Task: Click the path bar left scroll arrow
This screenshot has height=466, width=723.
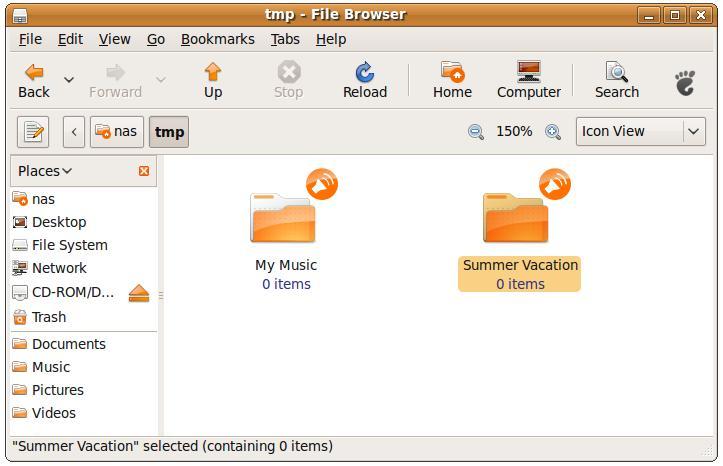Action: pyautogui.click(x=74, y=132)
